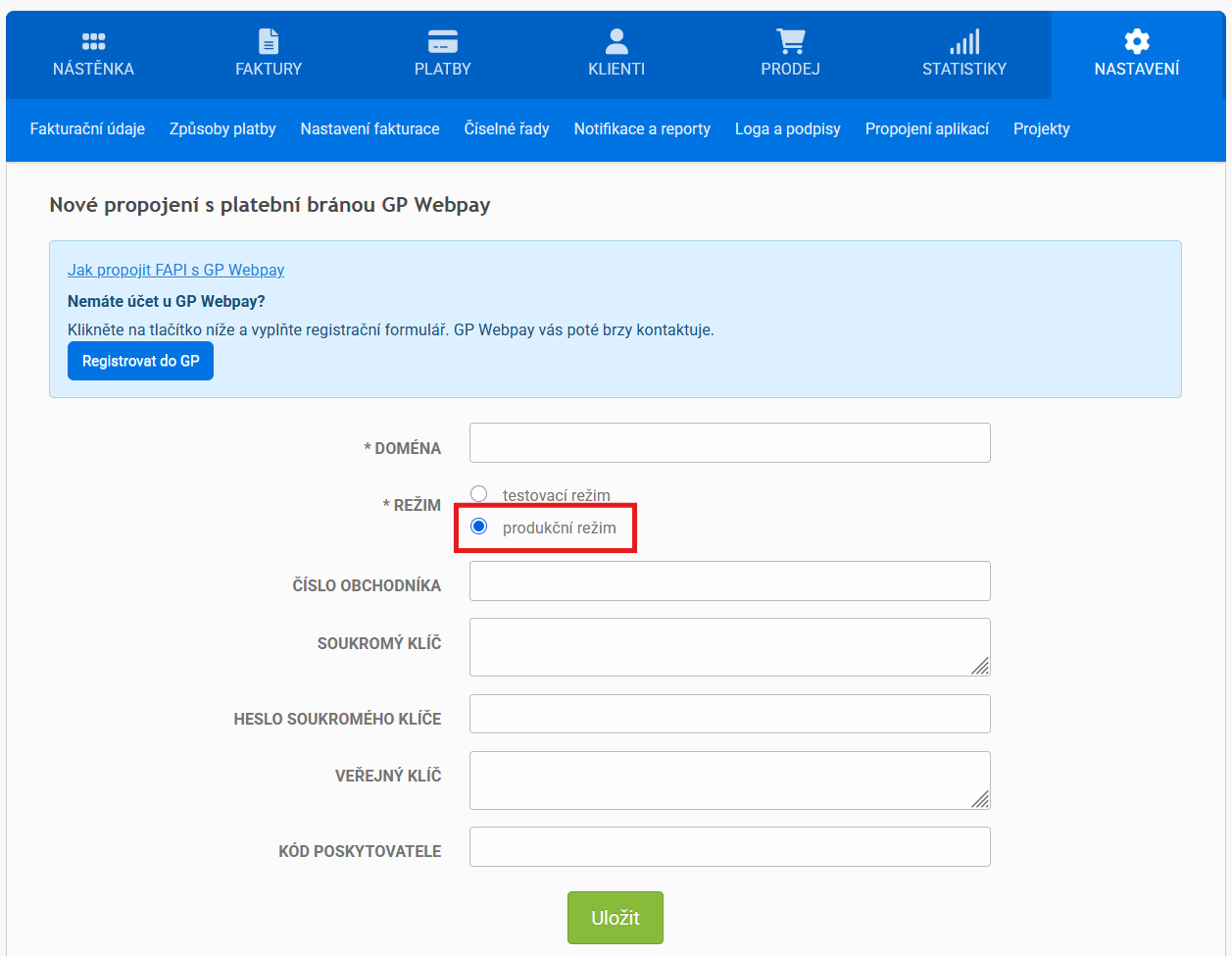This screenshot has height=956, width=1232.
Task: Click the Nastavení tab label
Action: (x=1137, y=70)
